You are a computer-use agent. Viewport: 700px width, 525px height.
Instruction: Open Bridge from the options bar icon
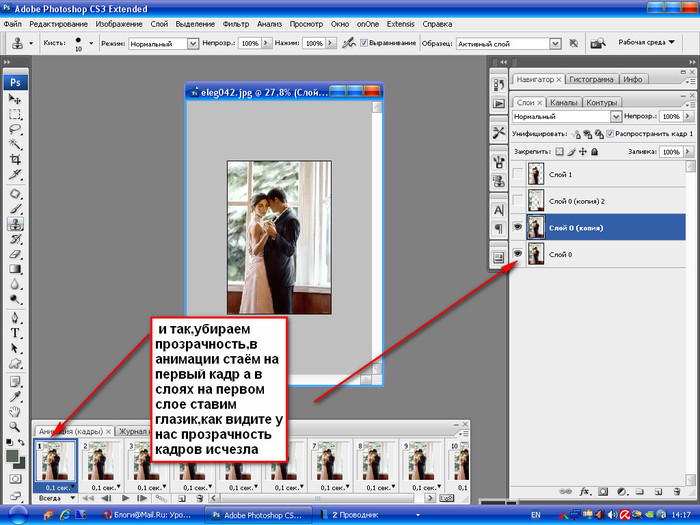(598, 43)
